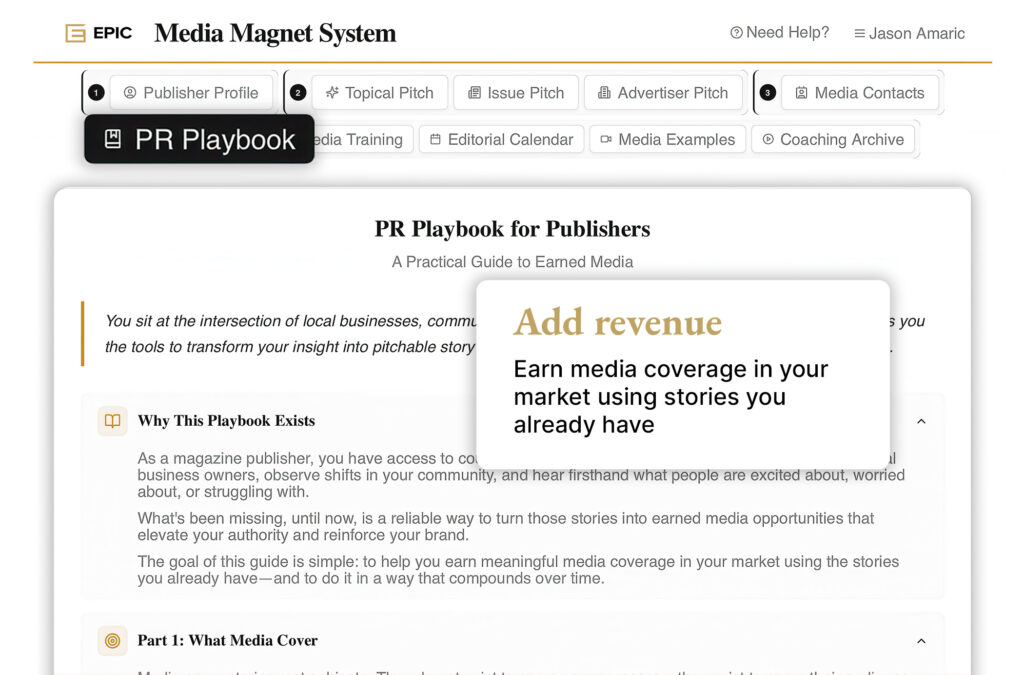This screenshot has width=1024, height=675.
Task: Click the video camera icon on Media Examples
Action: click(606, 139)
